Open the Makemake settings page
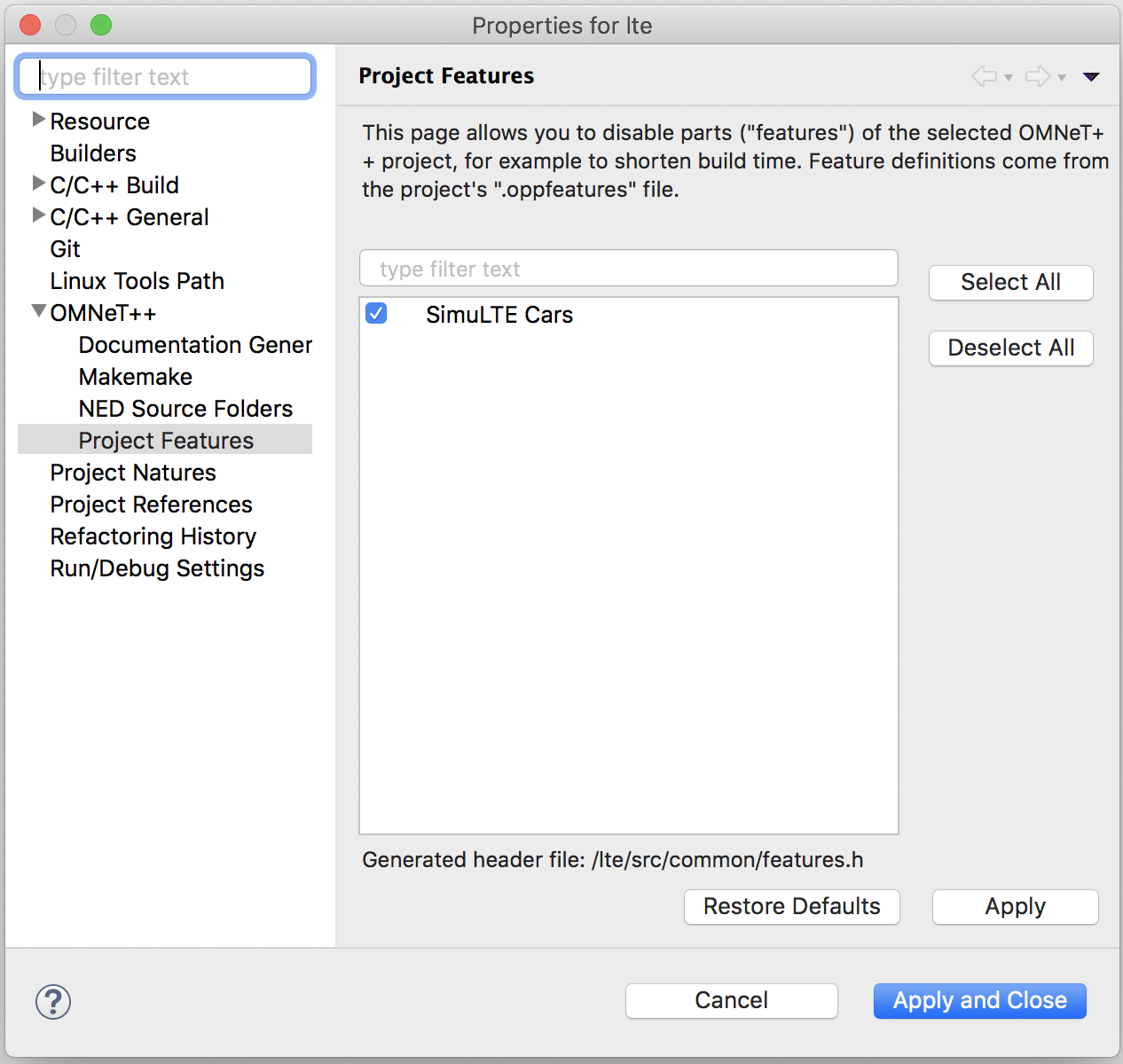Image resolution: width=1123 pixels, height=1064 pixels. pyautogui.click(x=136, y=377)
